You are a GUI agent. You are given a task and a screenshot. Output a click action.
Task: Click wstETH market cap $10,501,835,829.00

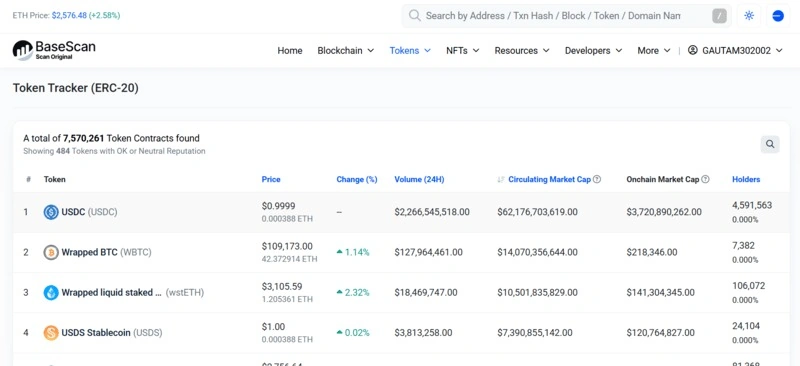coord(538,292)
